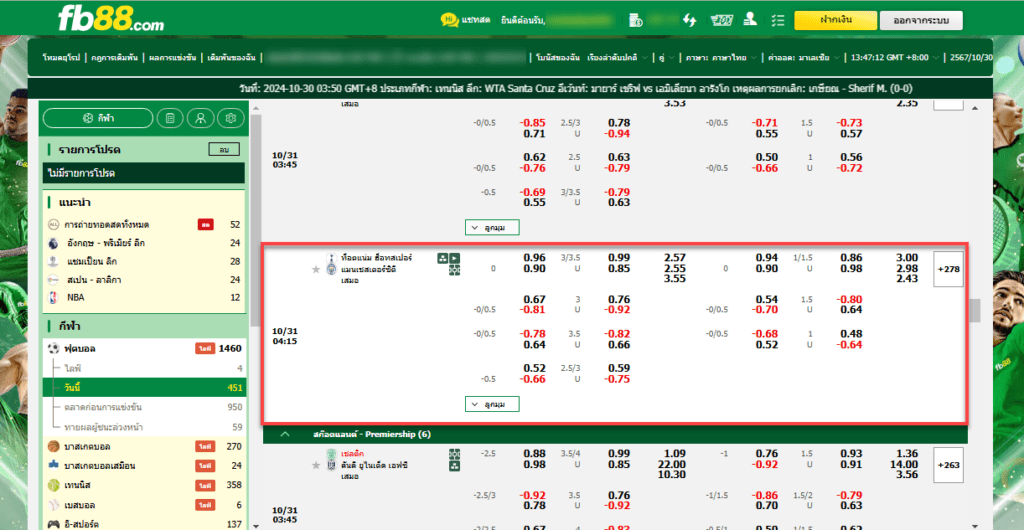Open the sidebar user account icon
The height and width of the screenshot is (530, 1024).
coord(200,118)
